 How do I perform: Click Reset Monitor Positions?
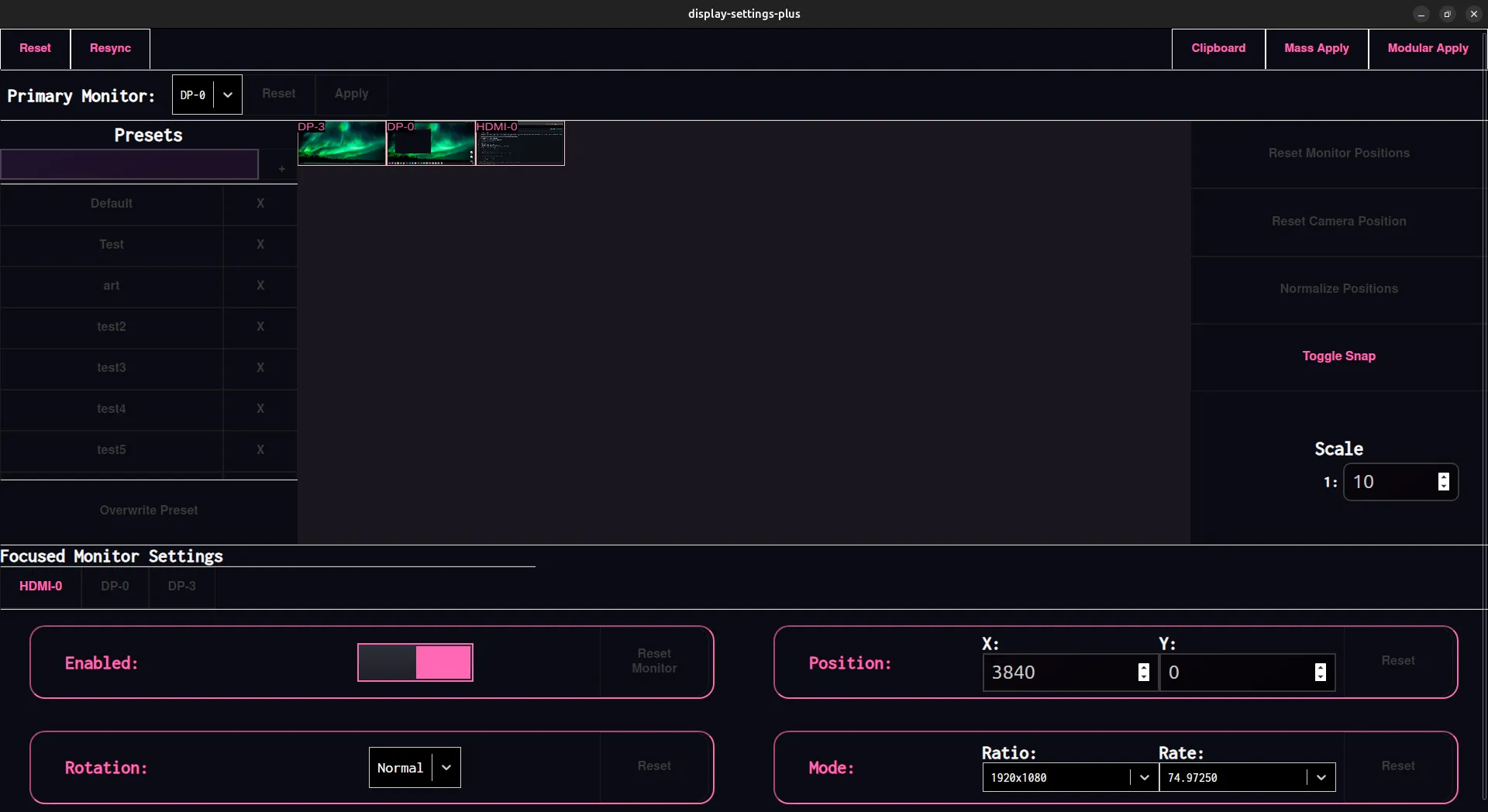(x=1338, y=153)
